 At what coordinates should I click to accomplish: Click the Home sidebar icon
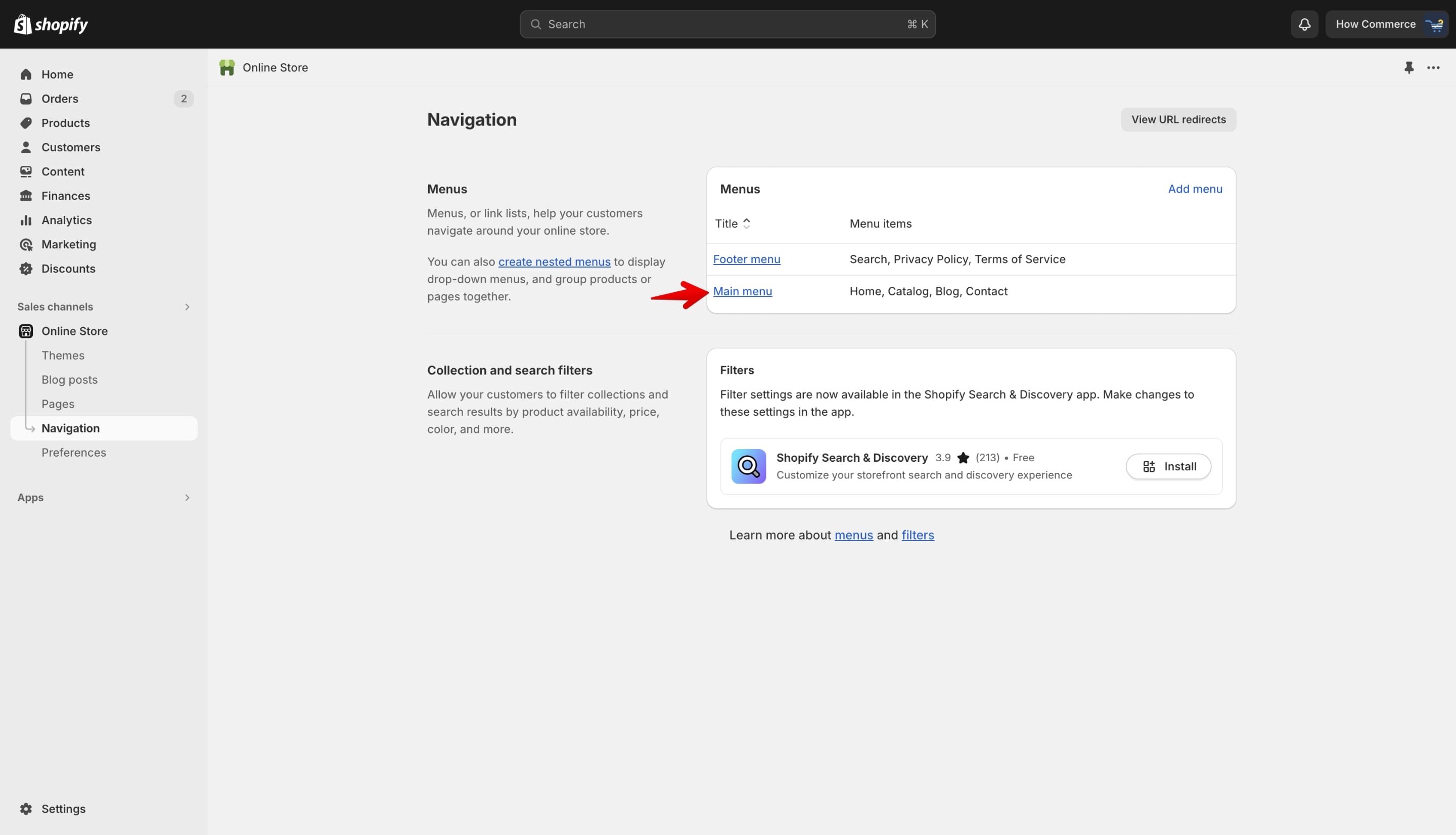click(26, 74)
